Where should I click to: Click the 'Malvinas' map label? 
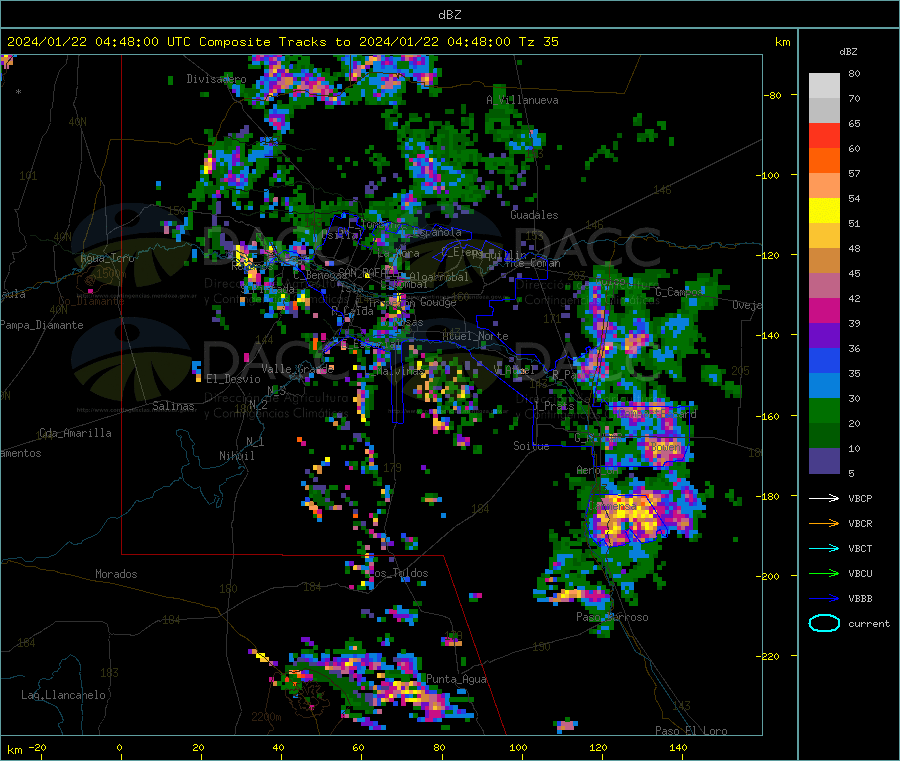click(400, 371)
